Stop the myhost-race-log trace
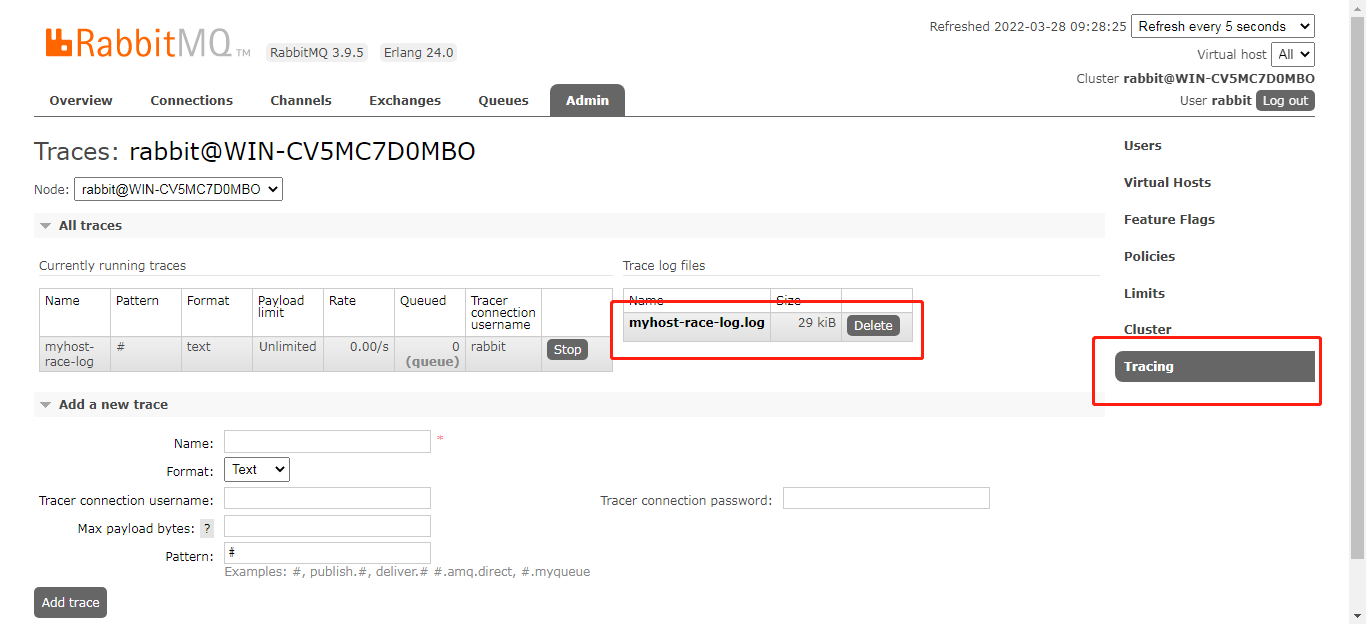Viewport: 1366px width, 624px height. 567,349
